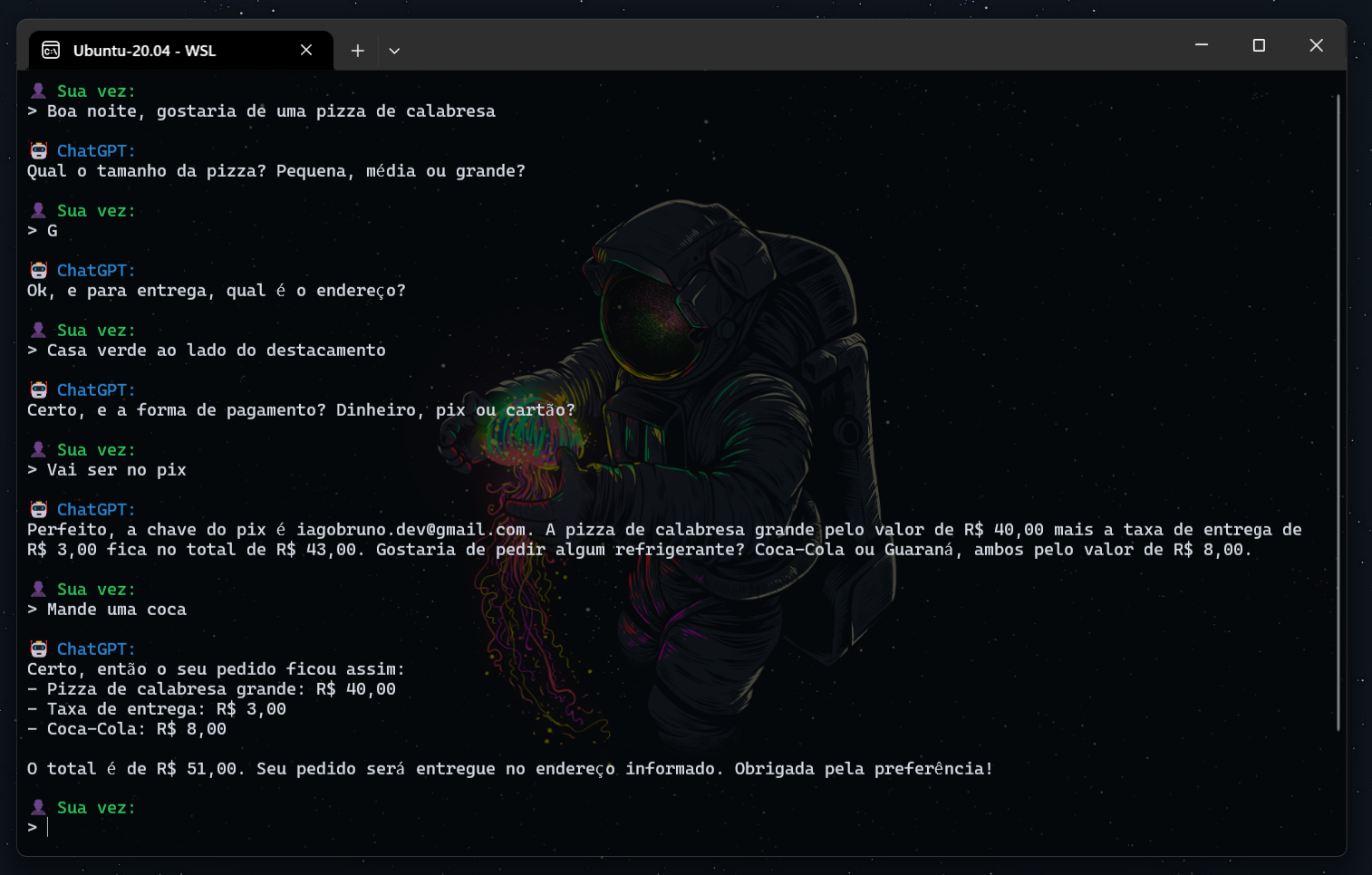The height and width of the screenshot is (875, 1372).
Task: Click the empty prompt input line
Action: coord(680,827)
